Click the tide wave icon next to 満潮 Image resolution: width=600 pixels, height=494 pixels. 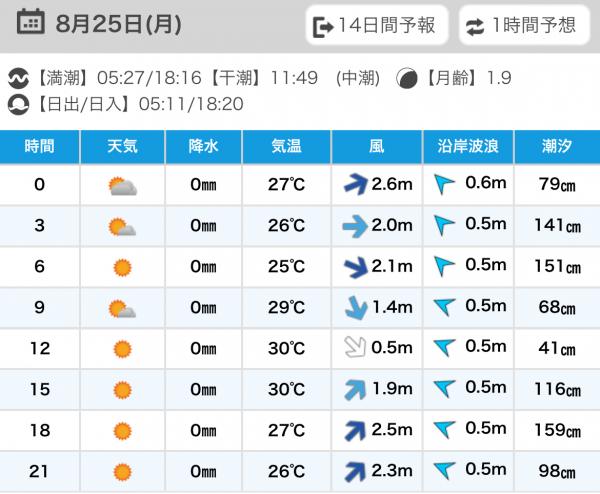coord(18,78)
